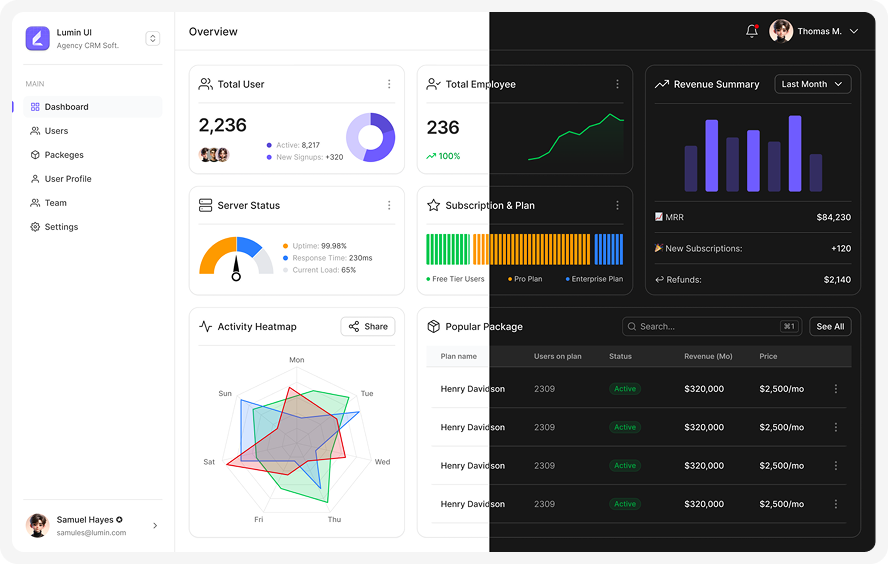Expand the Thomas M. profile menu

pyautogui.click(x=853, y=32)
